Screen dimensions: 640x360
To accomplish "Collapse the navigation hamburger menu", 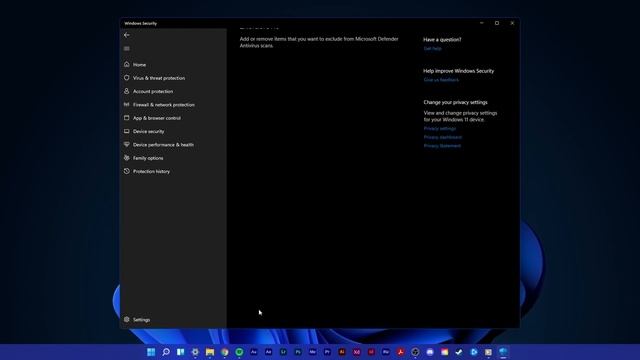I will pos(127,49).
